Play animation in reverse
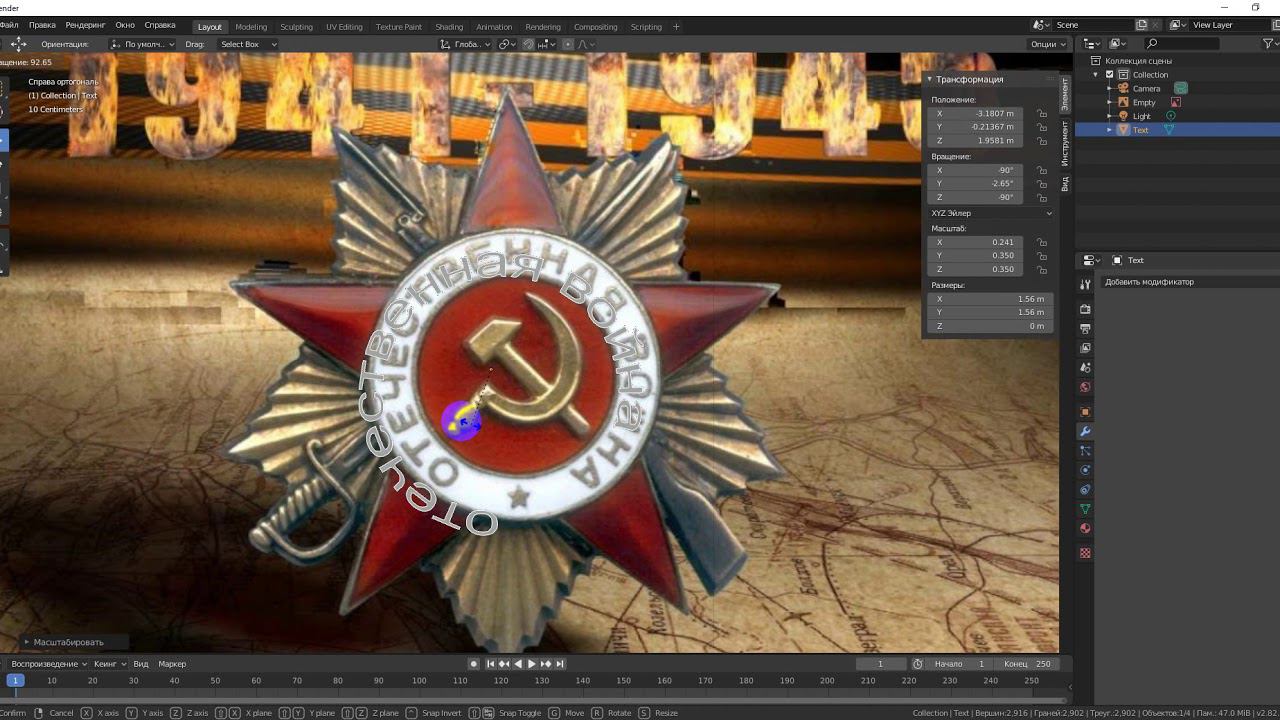The width and height of the screenshot is (1280, 720). point(518,664)
